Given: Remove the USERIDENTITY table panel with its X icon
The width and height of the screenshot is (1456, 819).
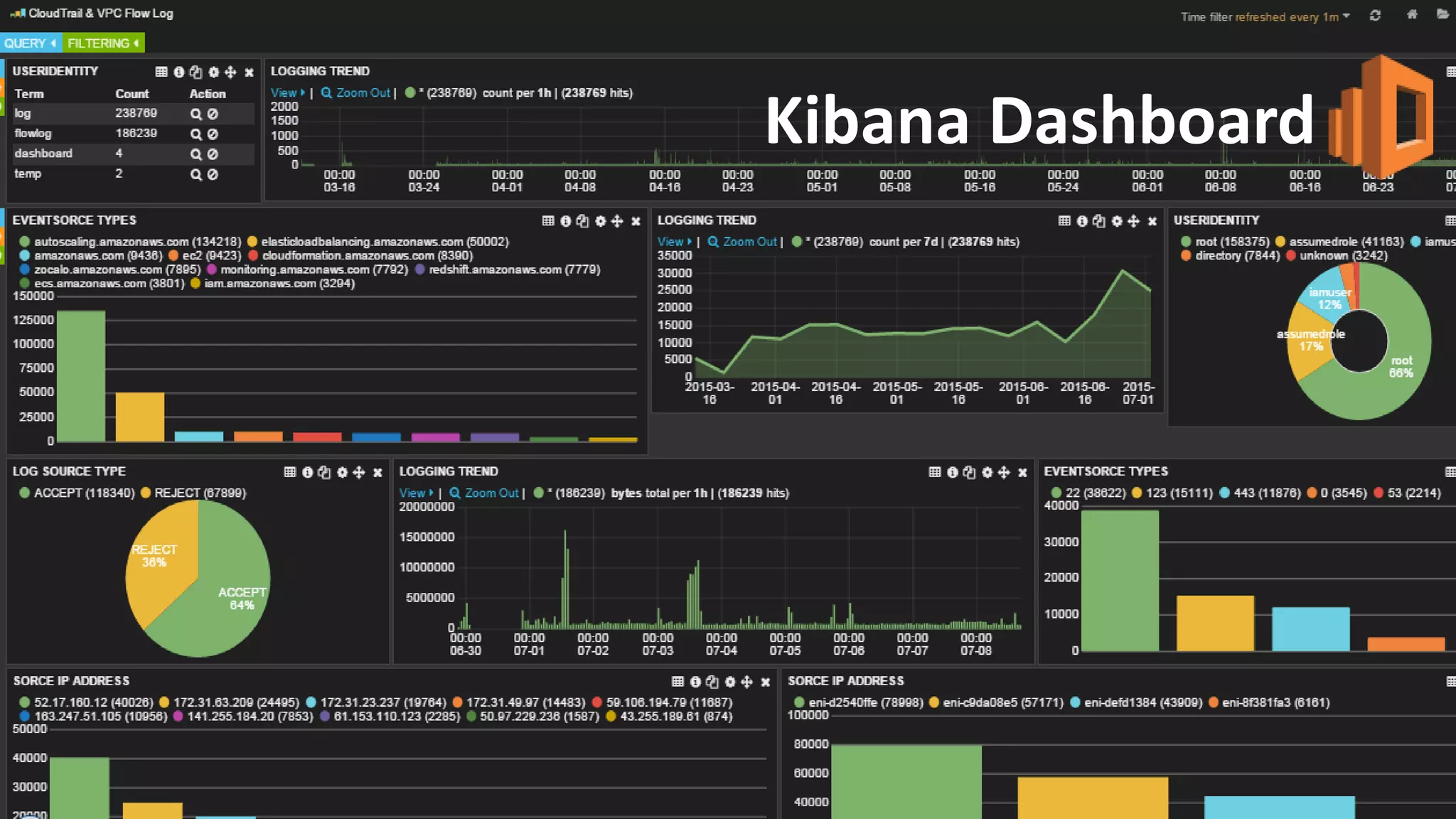Looking at the screenshot, I should (x=249, y=72).
